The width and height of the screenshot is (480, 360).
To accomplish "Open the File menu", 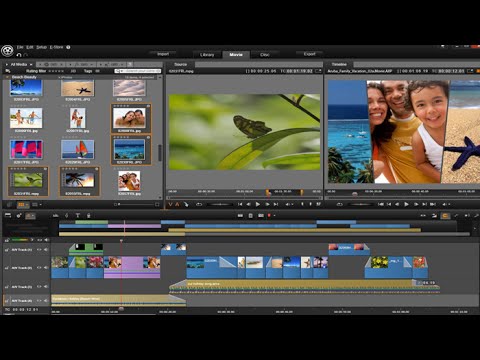I will pos(20,47).
